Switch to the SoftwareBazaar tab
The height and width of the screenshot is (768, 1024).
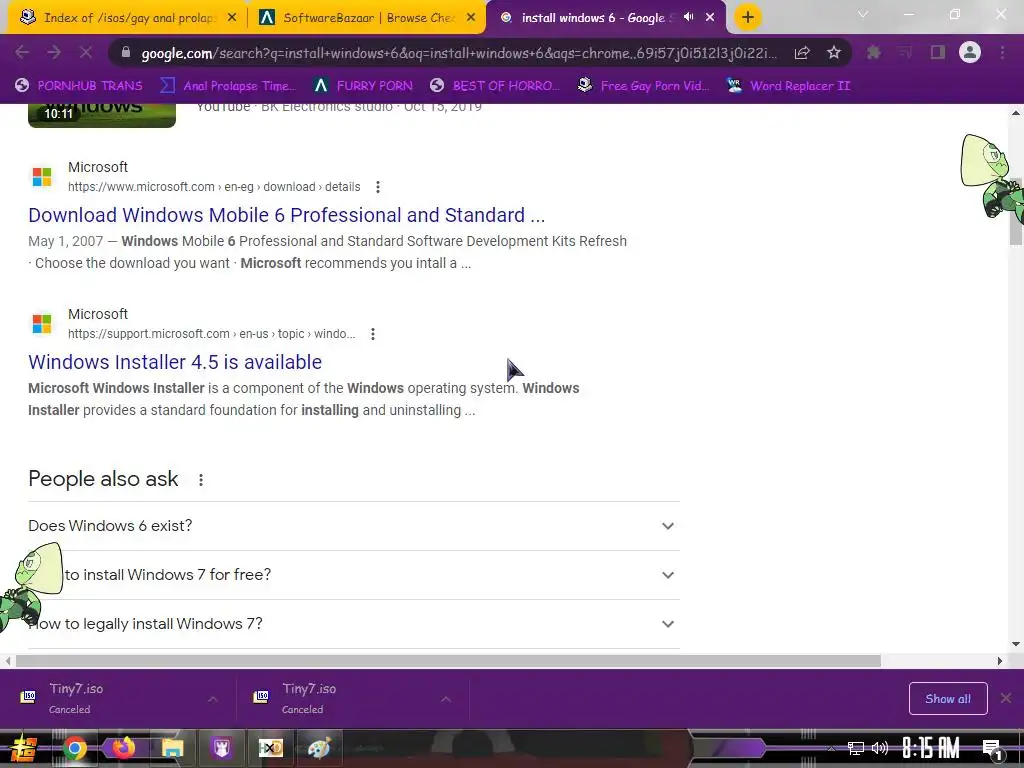point(366,18)
